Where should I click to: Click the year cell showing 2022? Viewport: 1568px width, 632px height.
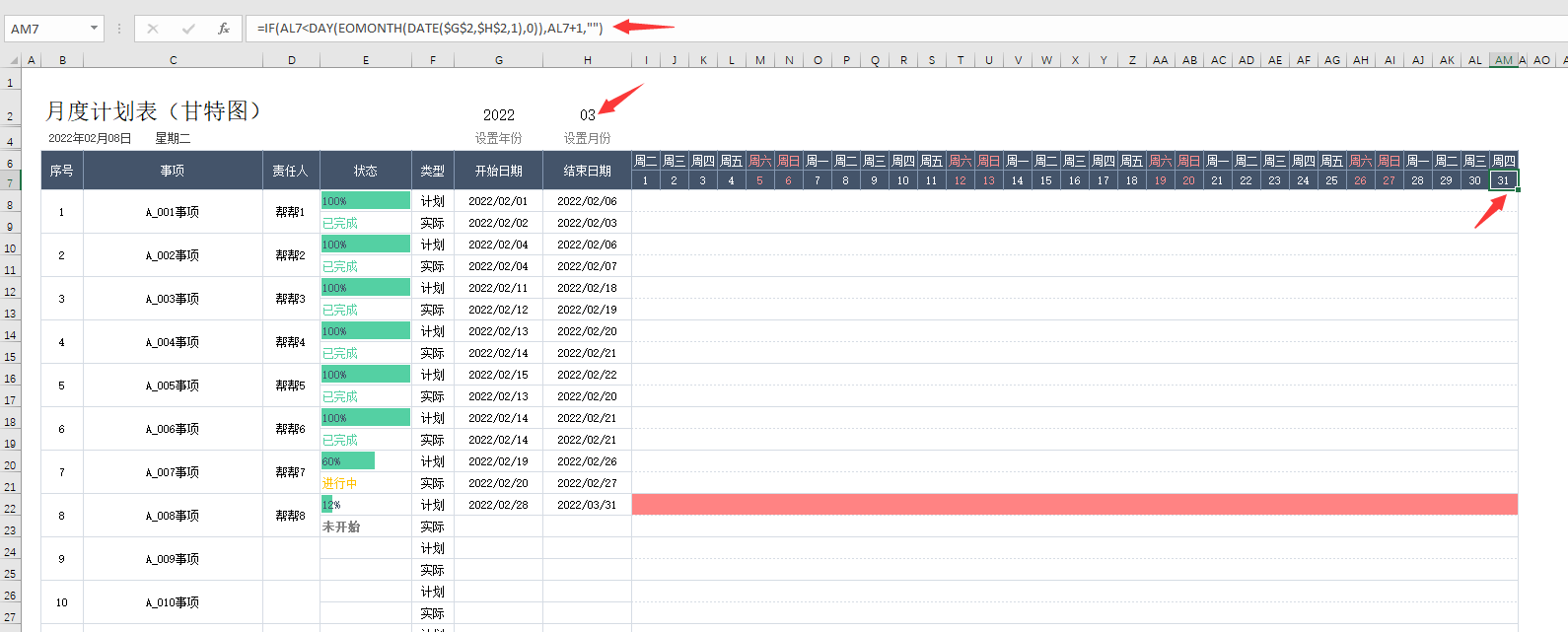pos(499,115)
